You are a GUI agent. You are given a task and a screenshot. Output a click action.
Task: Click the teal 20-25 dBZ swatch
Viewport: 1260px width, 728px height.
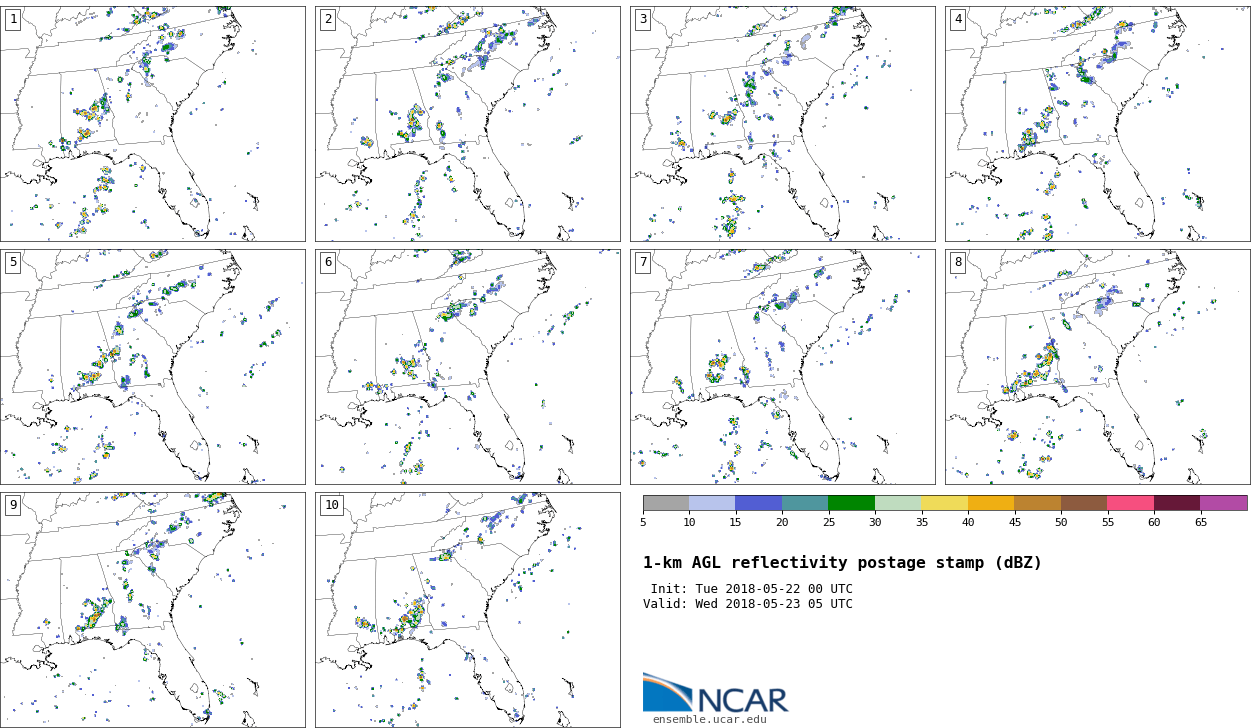[x=805, y=503]
